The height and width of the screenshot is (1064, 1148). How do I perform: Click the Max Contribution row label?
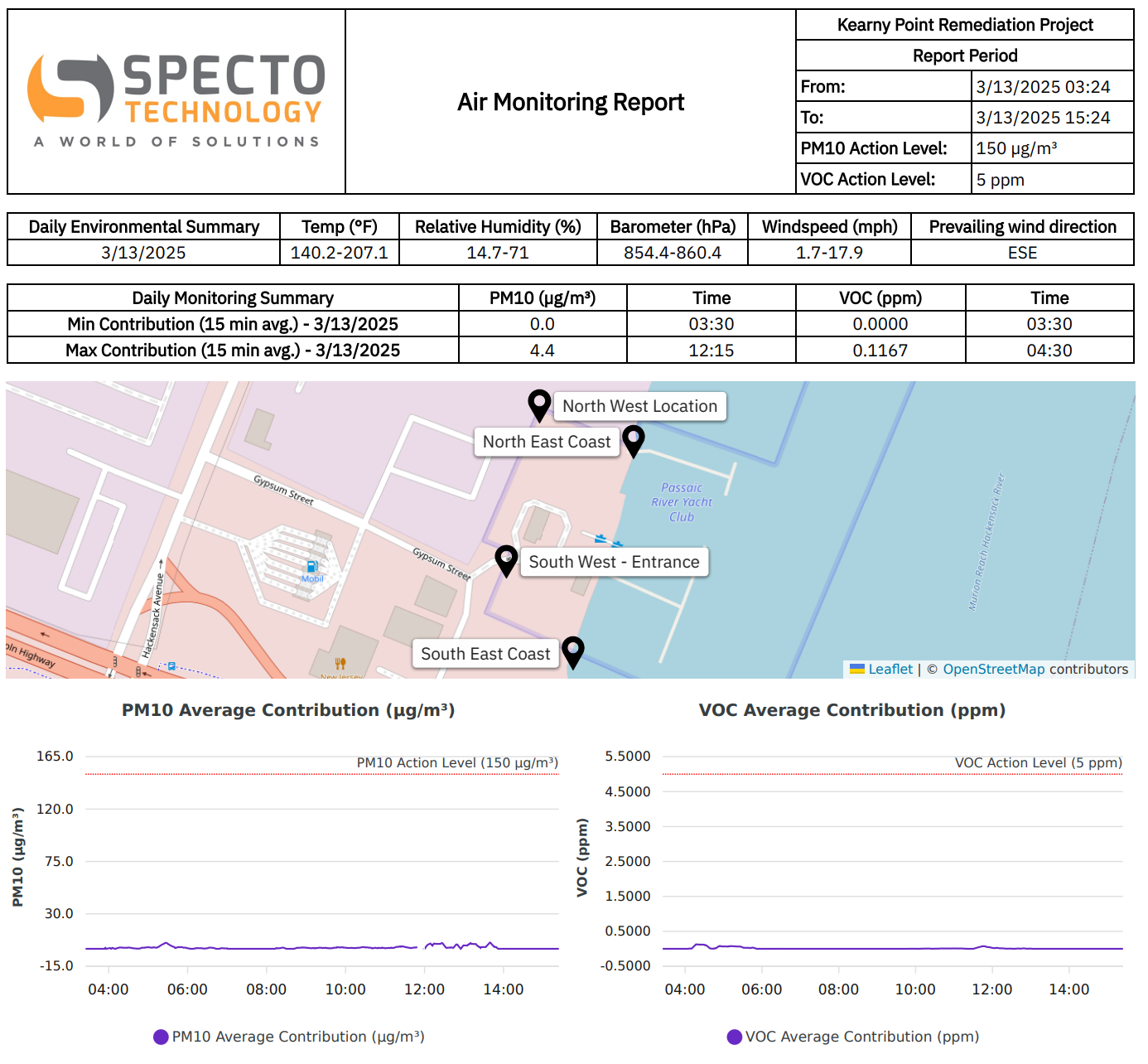tap(233, 351)
